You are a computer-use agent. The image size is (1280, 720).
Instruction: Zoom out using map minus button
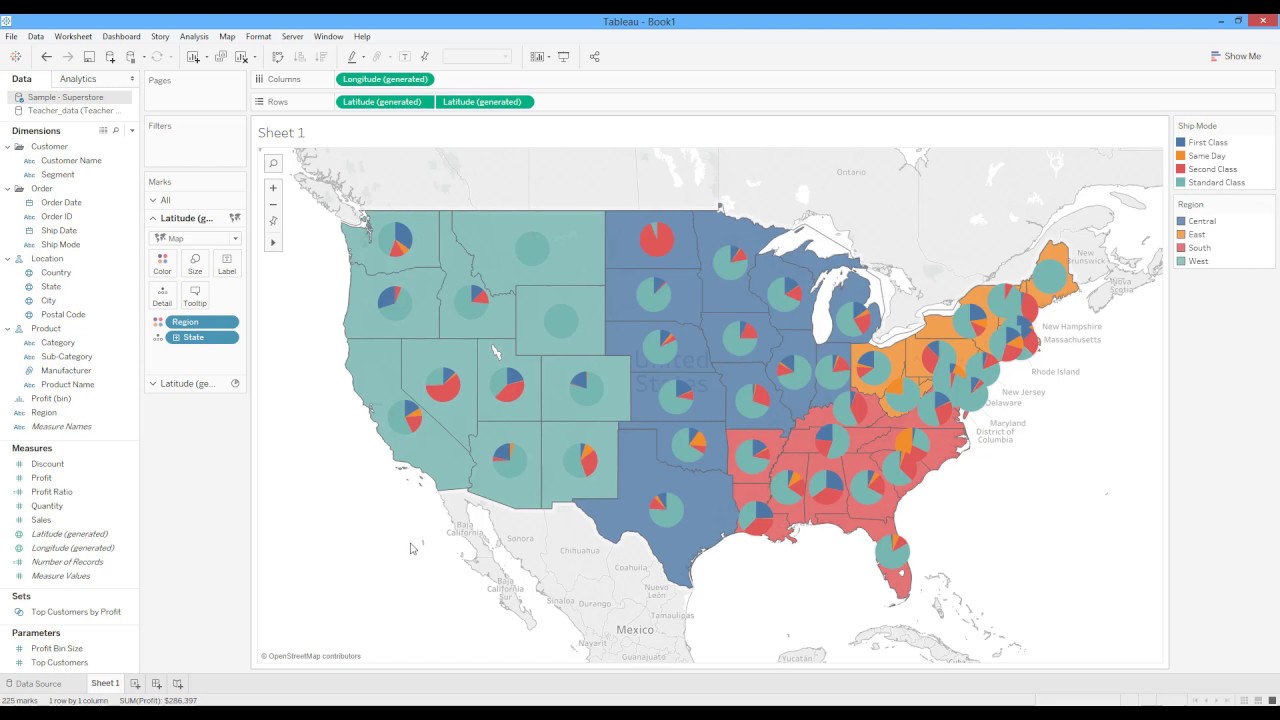coord(273,204)
